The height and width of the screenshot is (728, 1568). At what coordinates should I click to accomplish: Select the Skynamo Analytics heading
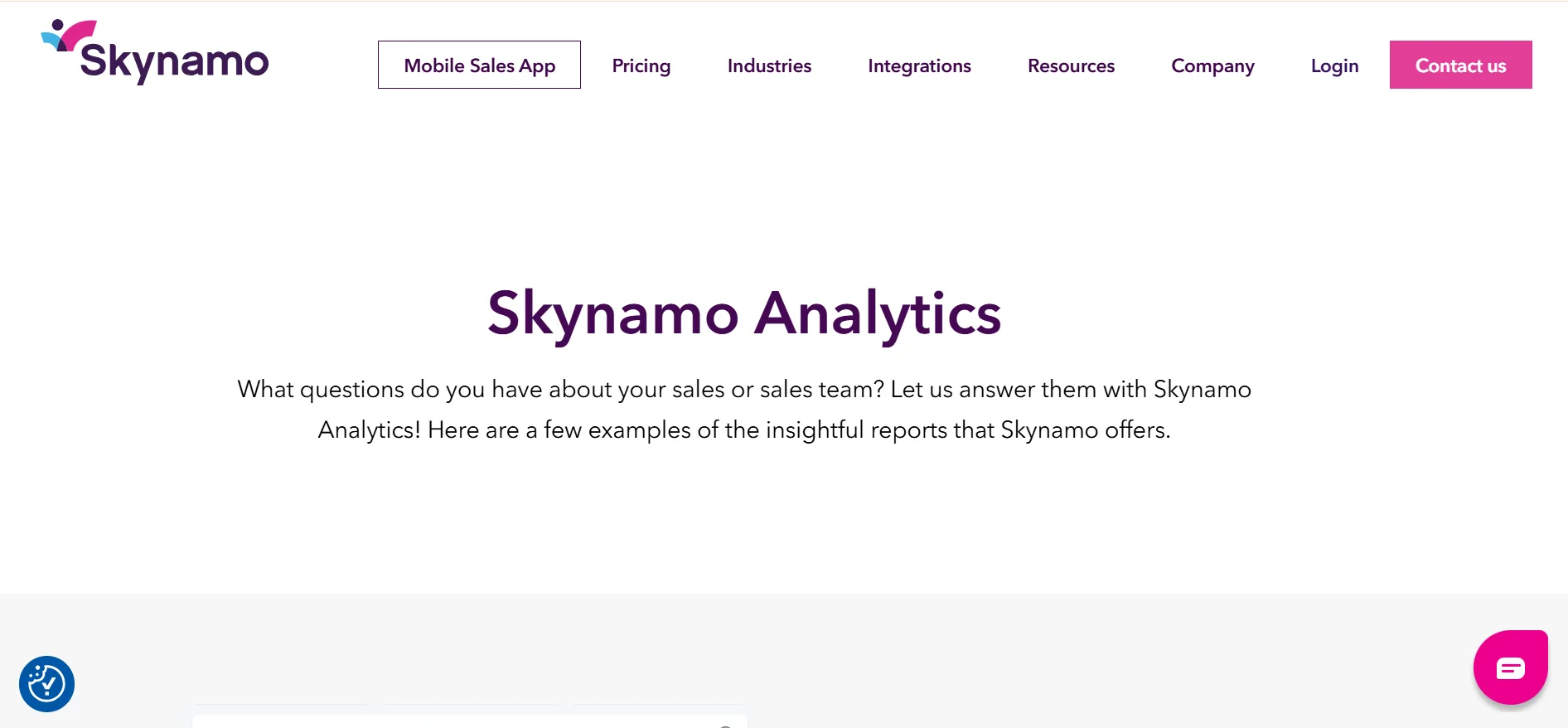click(x=744, y=314)
